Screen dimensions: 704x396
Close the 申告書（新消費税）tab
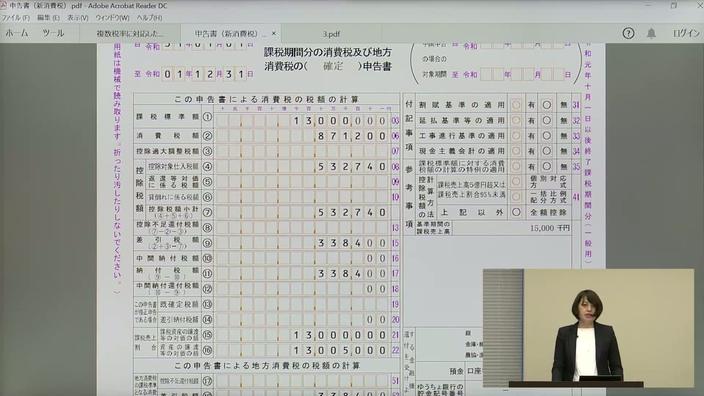pos(273,33)
